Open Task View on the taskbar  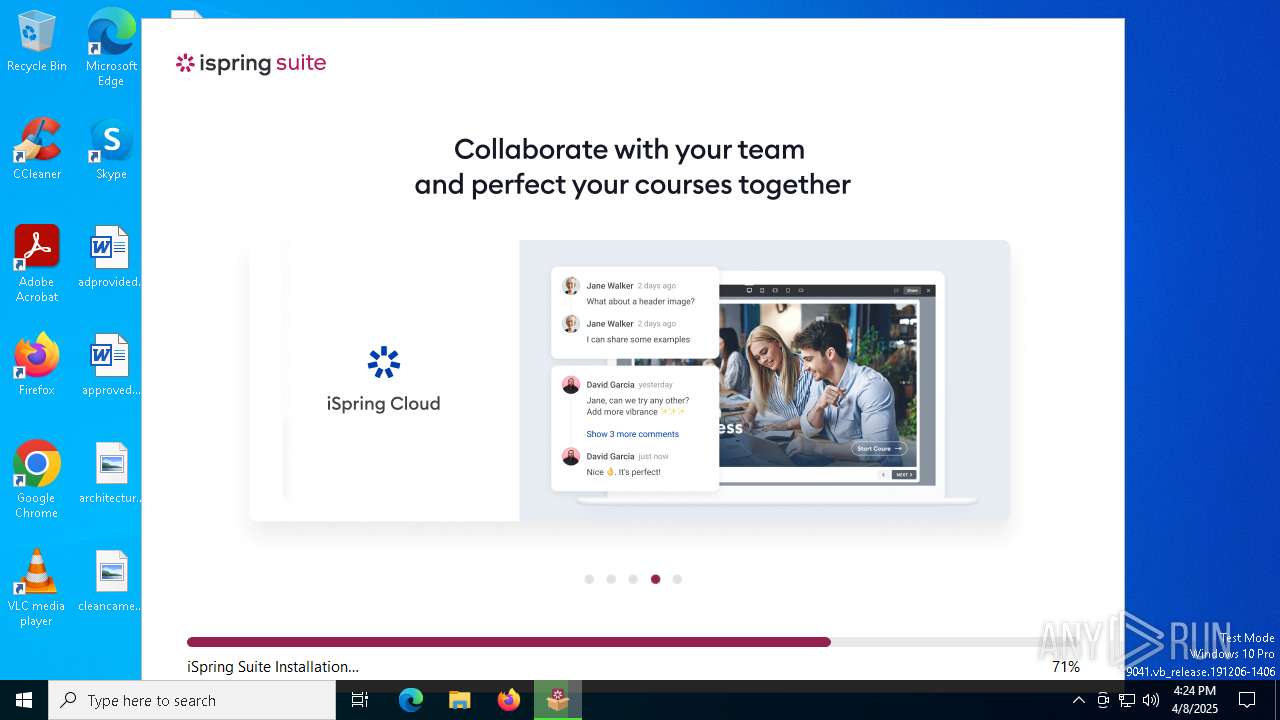360,700
